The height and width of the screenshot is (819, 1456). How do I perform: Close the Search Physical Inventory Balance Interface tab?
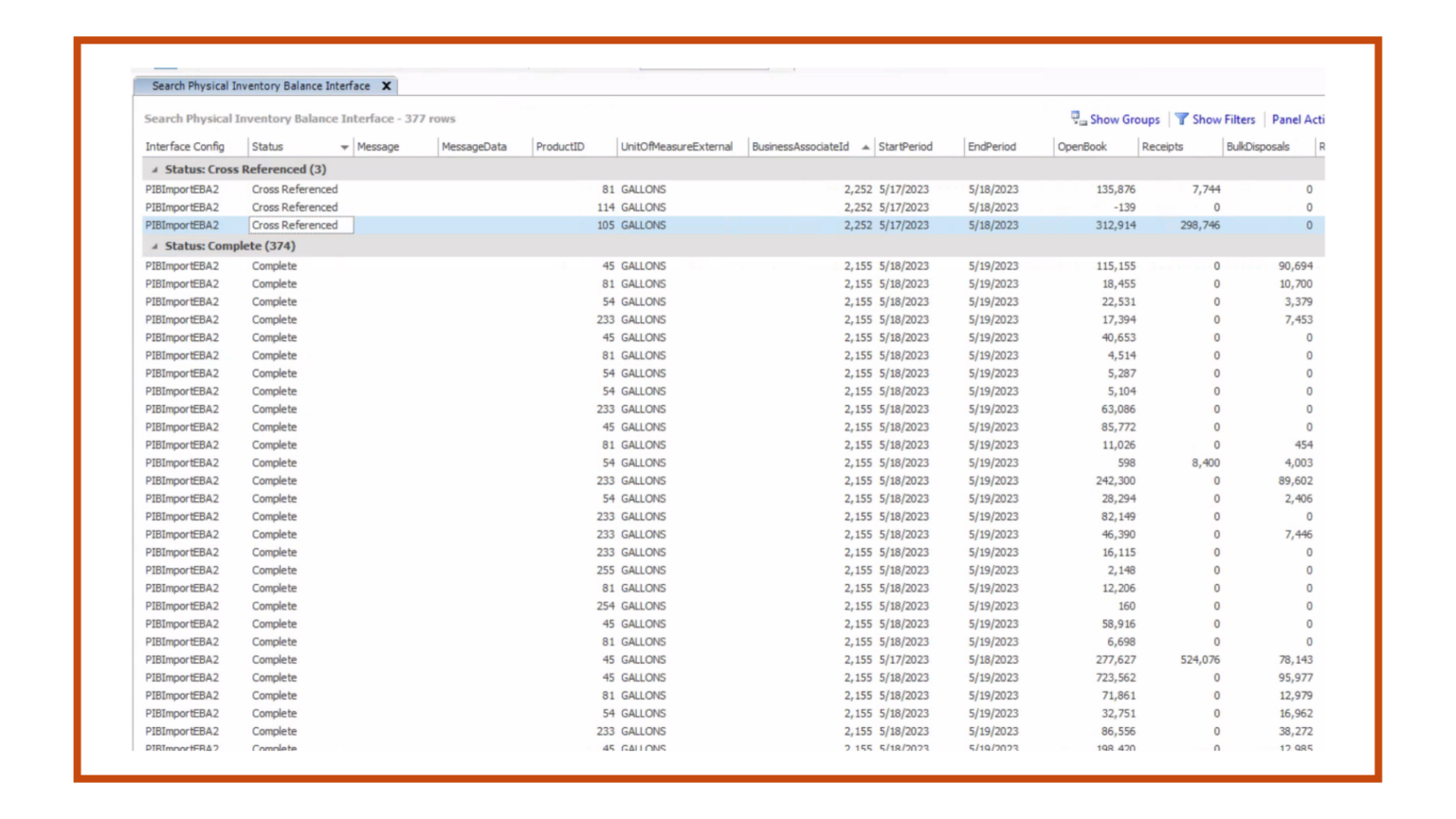coord(386,86)
